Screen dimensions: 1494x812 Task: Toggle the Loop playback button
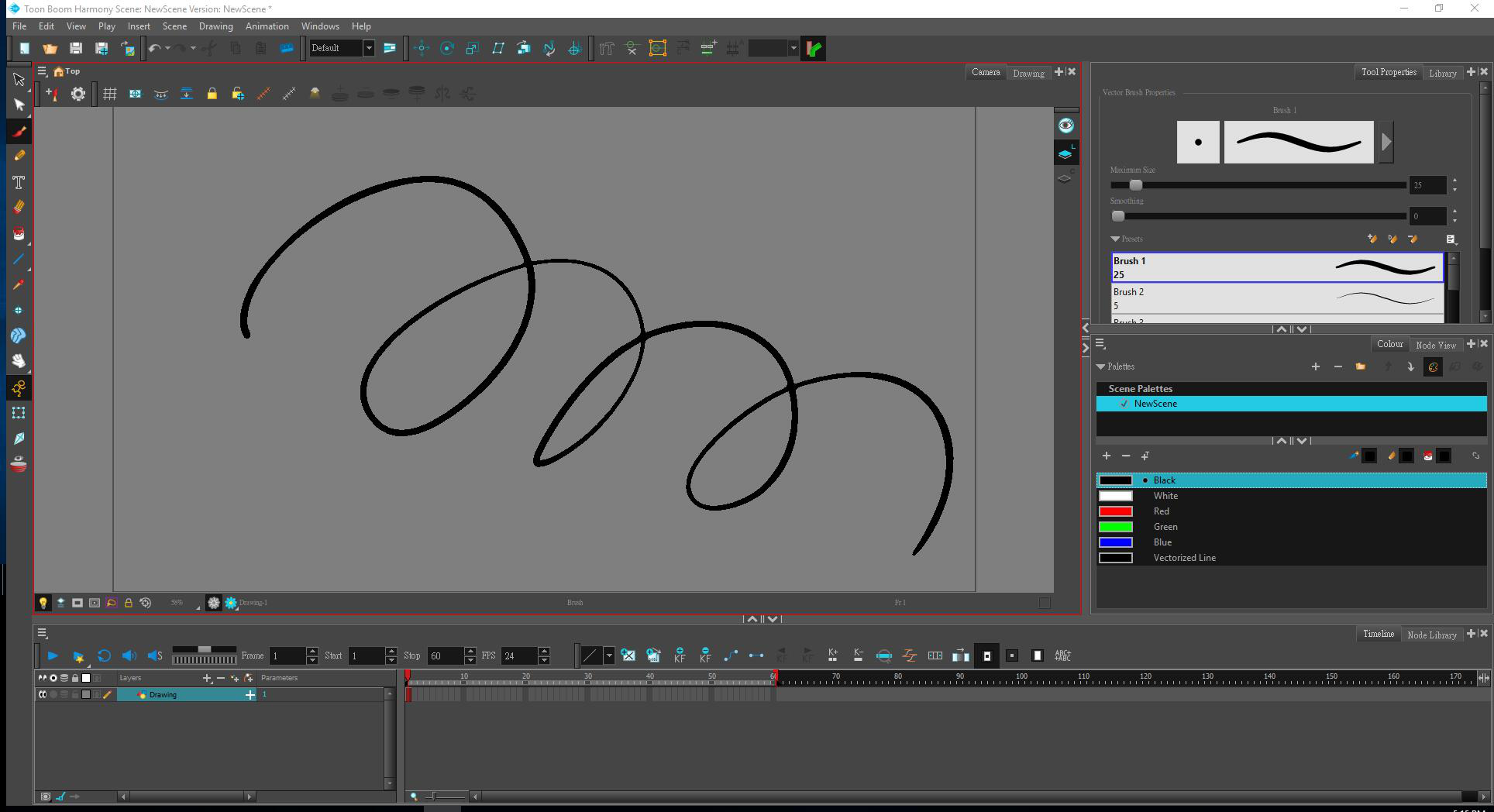(x=104, y=655)
